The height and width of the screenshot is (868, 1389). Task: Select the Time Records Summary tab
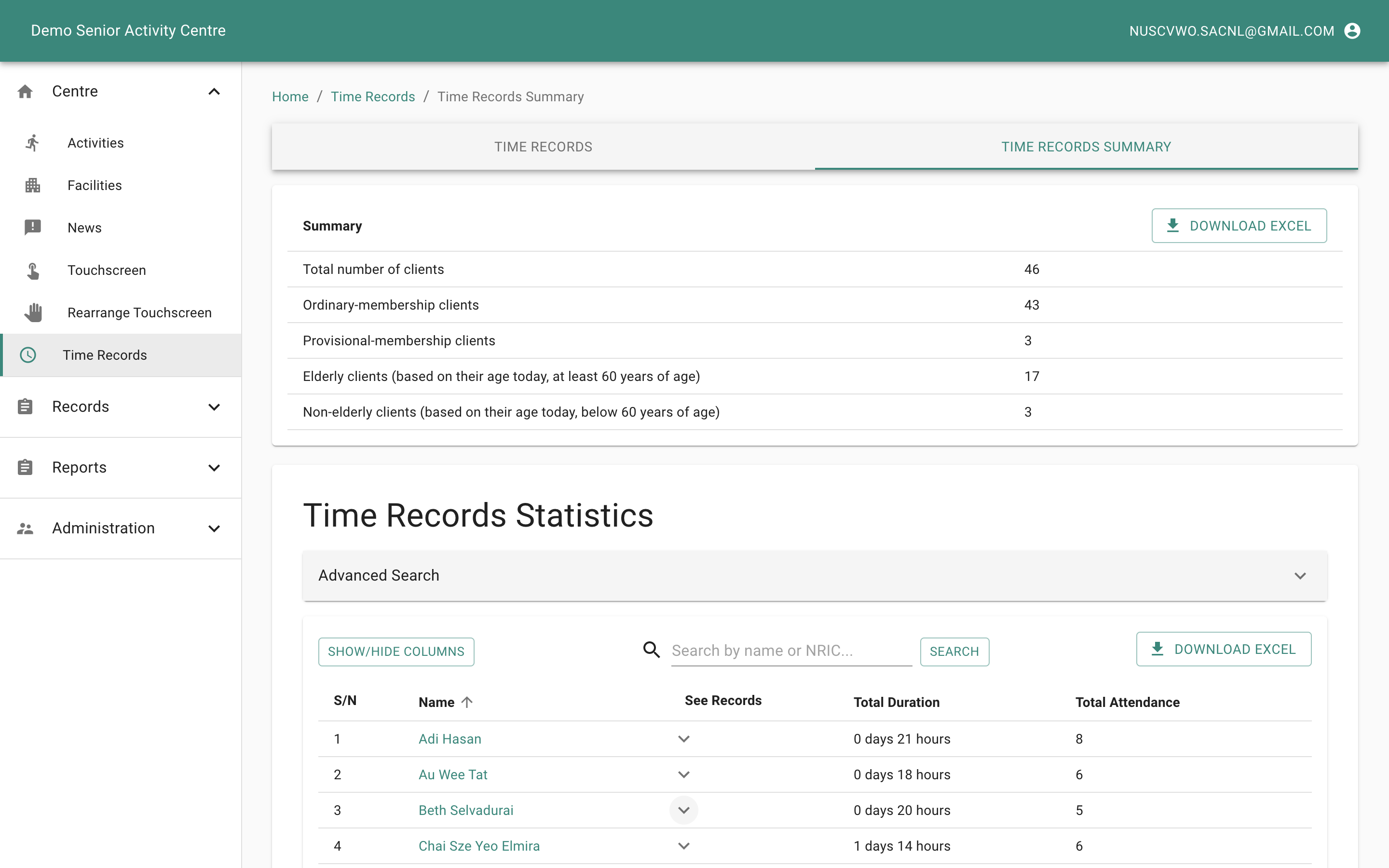click(x=1086, y=147)
